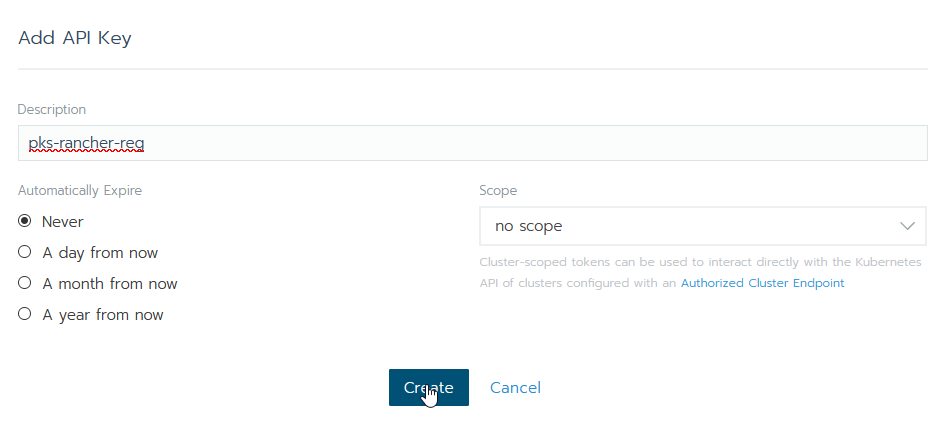Click the chevron arrow of the Scope dropdown
Image resolution: width=946 pixels, height=422 pixels.
[908, 226]
